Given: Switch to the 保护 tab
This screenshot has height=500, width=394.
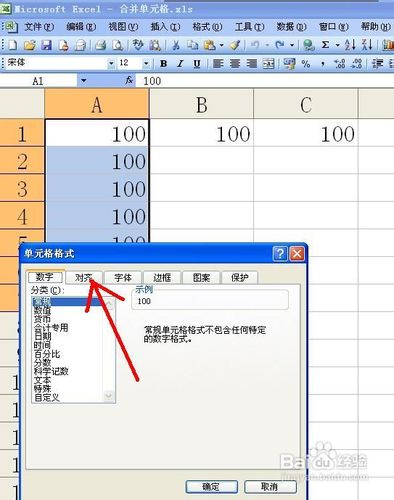Looking at the screenshot, I should pyautogui.click(x=240, y=277).
